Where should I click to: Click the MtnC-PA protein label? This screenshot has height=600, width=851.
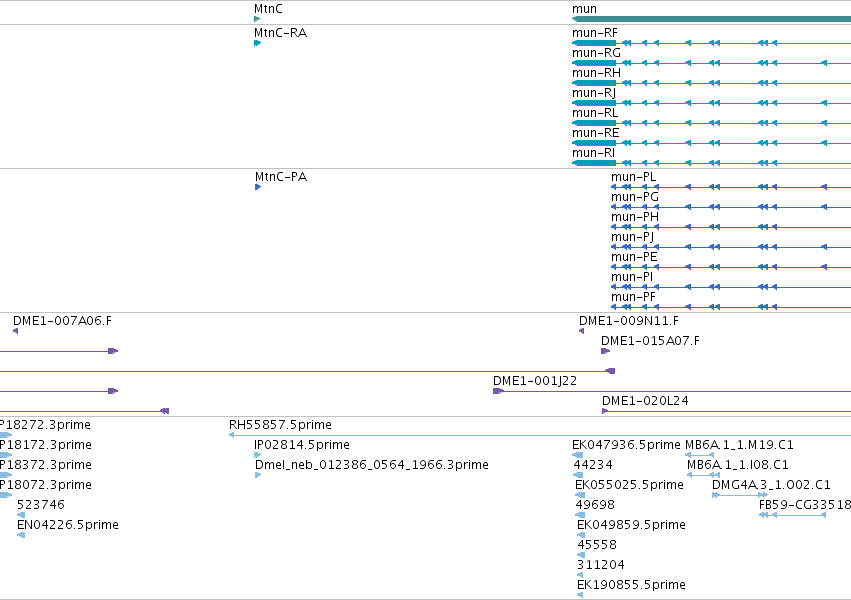[281, 177]
